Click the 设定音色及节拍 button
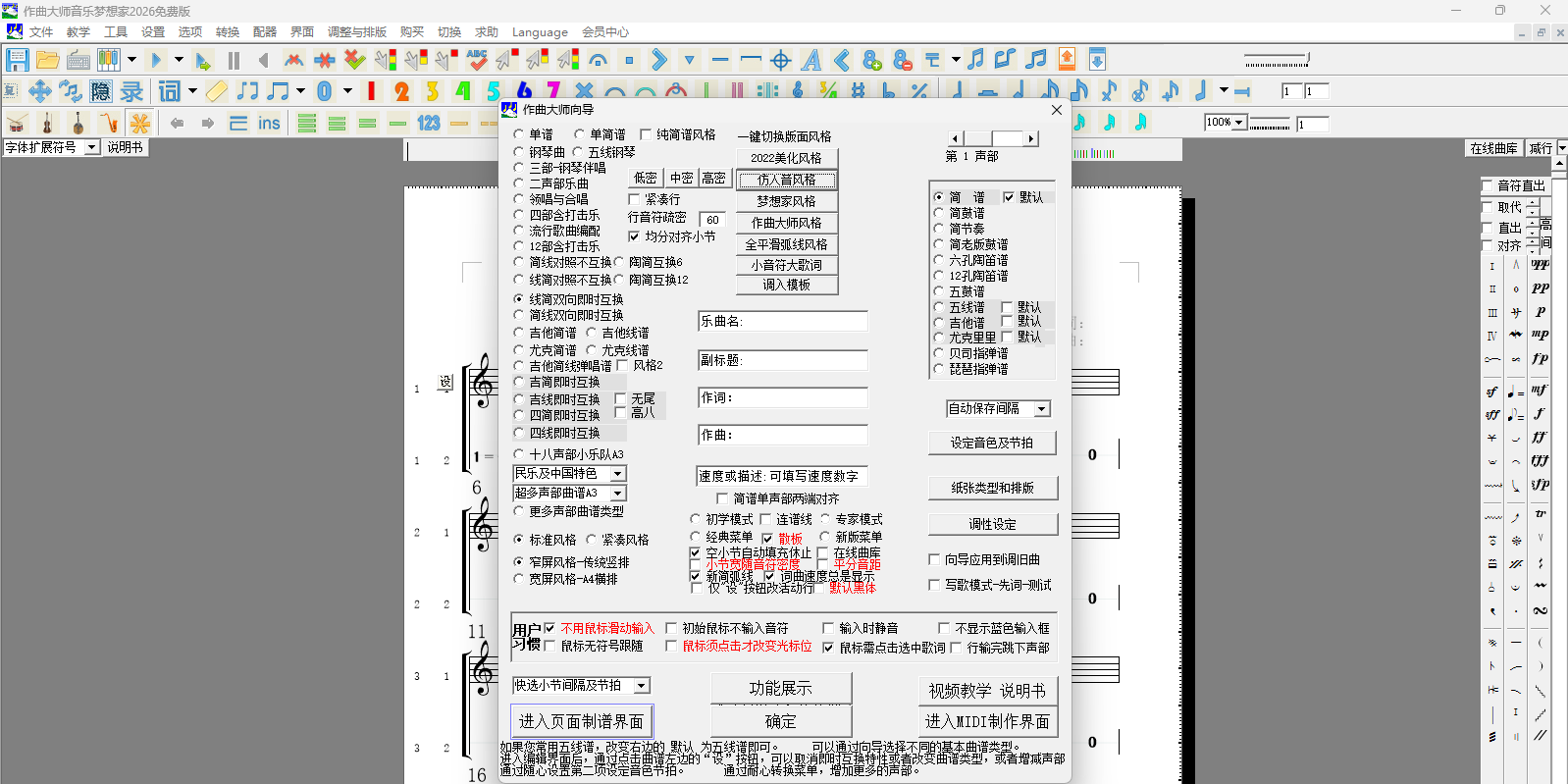This screenshot has width=1568, height=784. click(992, 444)
